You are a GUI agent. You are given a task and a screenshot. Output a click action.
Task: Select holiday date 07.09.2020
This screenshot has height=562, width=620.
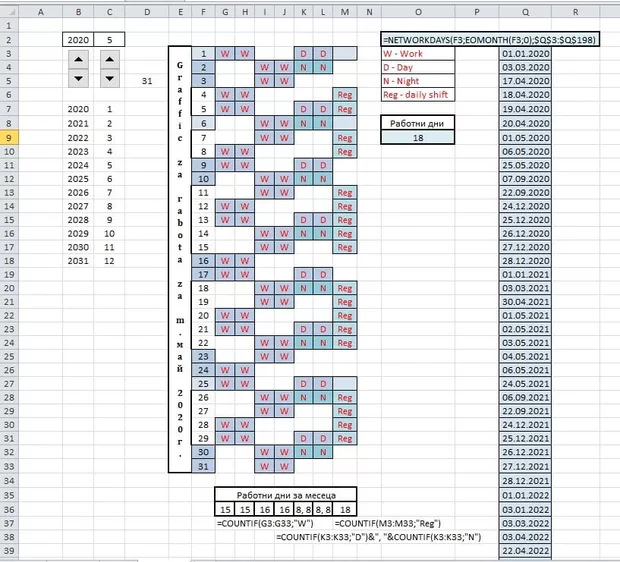click(525, 179)
